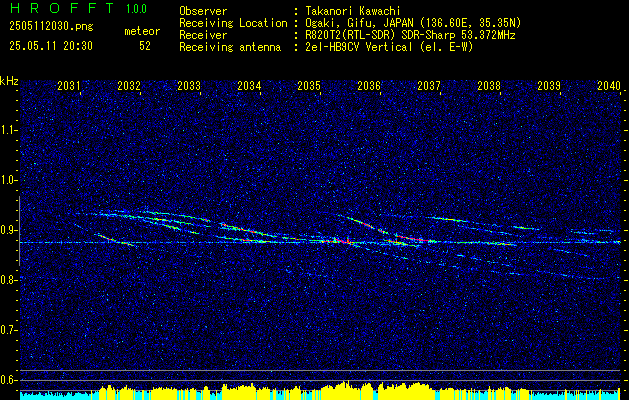
Task: Click the HROFFT program title
Action: pyautogui.click(x=62, y=8)
